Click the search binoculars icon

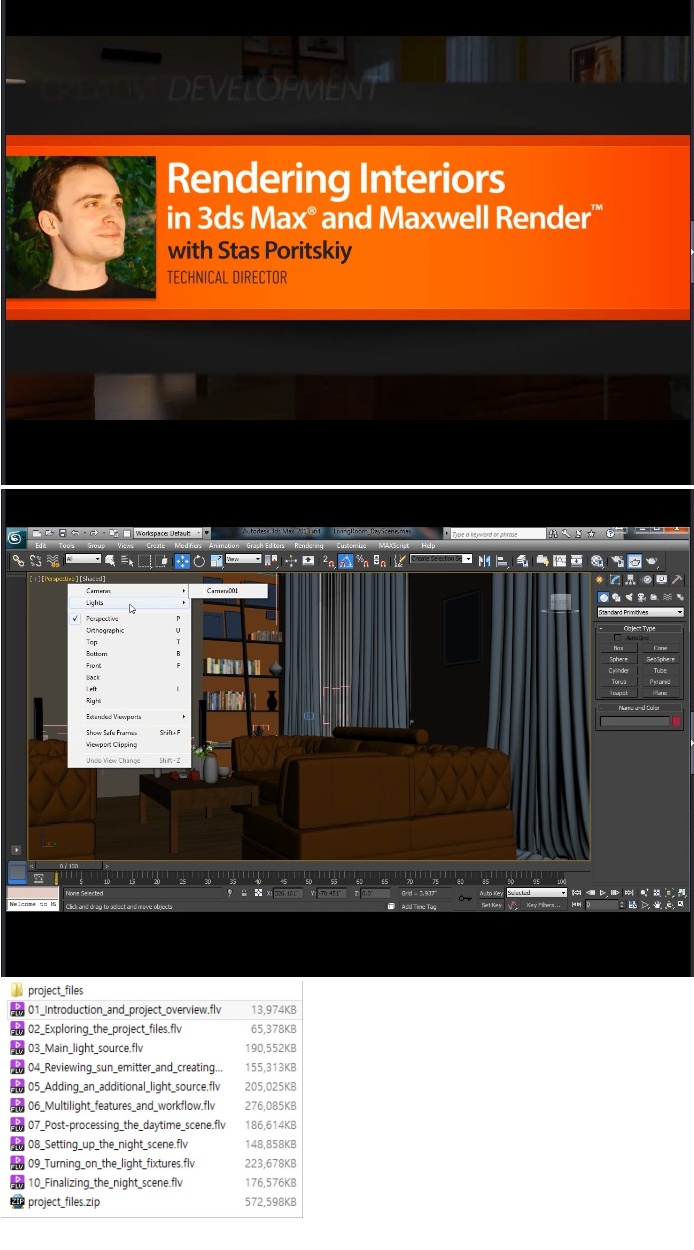pos(552,534)
